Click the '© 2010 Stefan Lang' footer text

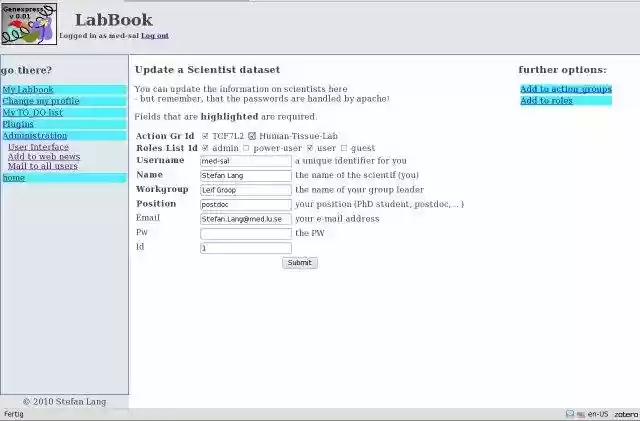(x=64, y=401)
